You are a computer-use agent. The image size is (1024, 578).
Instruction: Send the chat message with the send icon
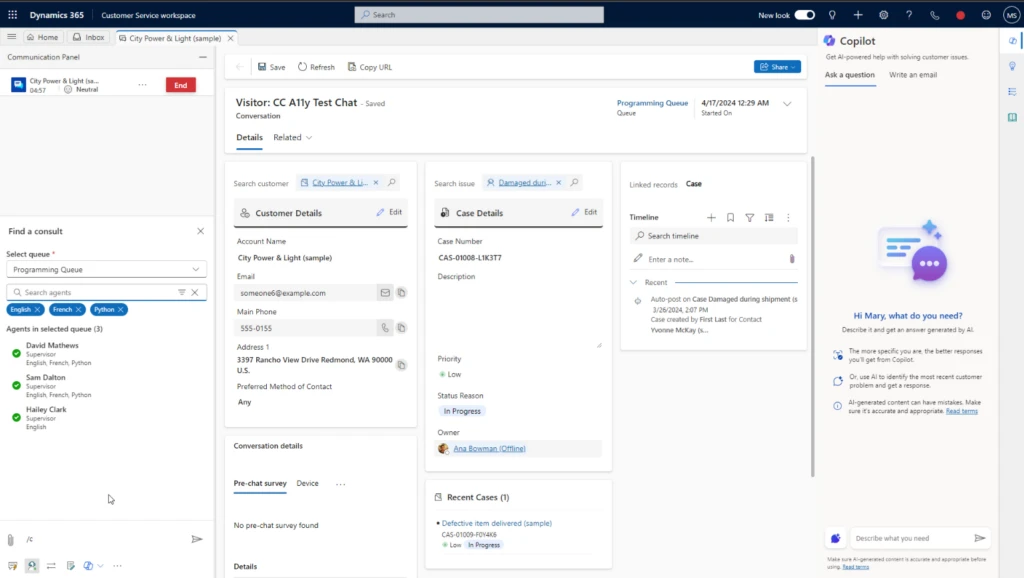(197, 539)
